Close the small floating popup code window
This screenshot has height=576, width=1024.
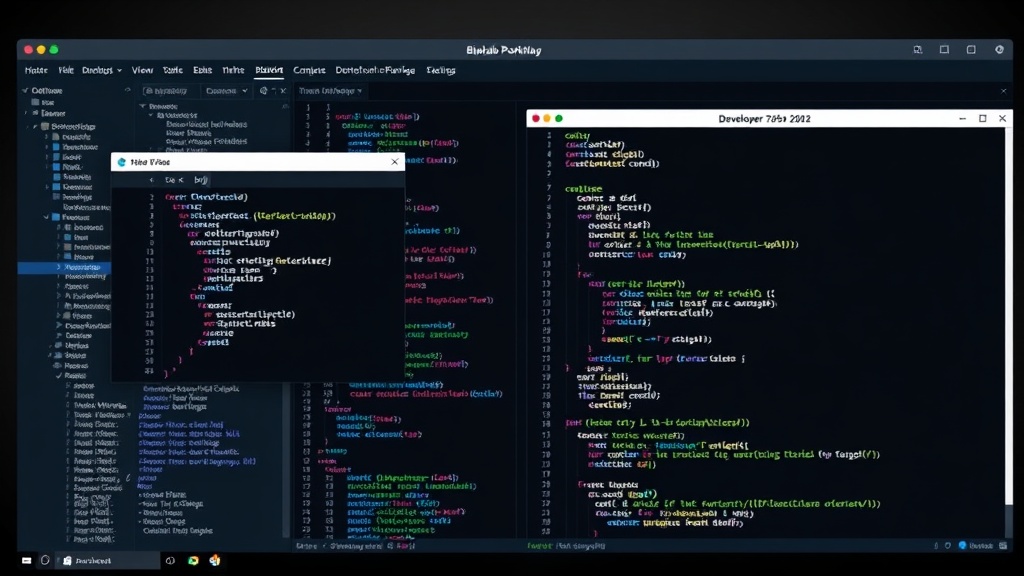[394, 161]
